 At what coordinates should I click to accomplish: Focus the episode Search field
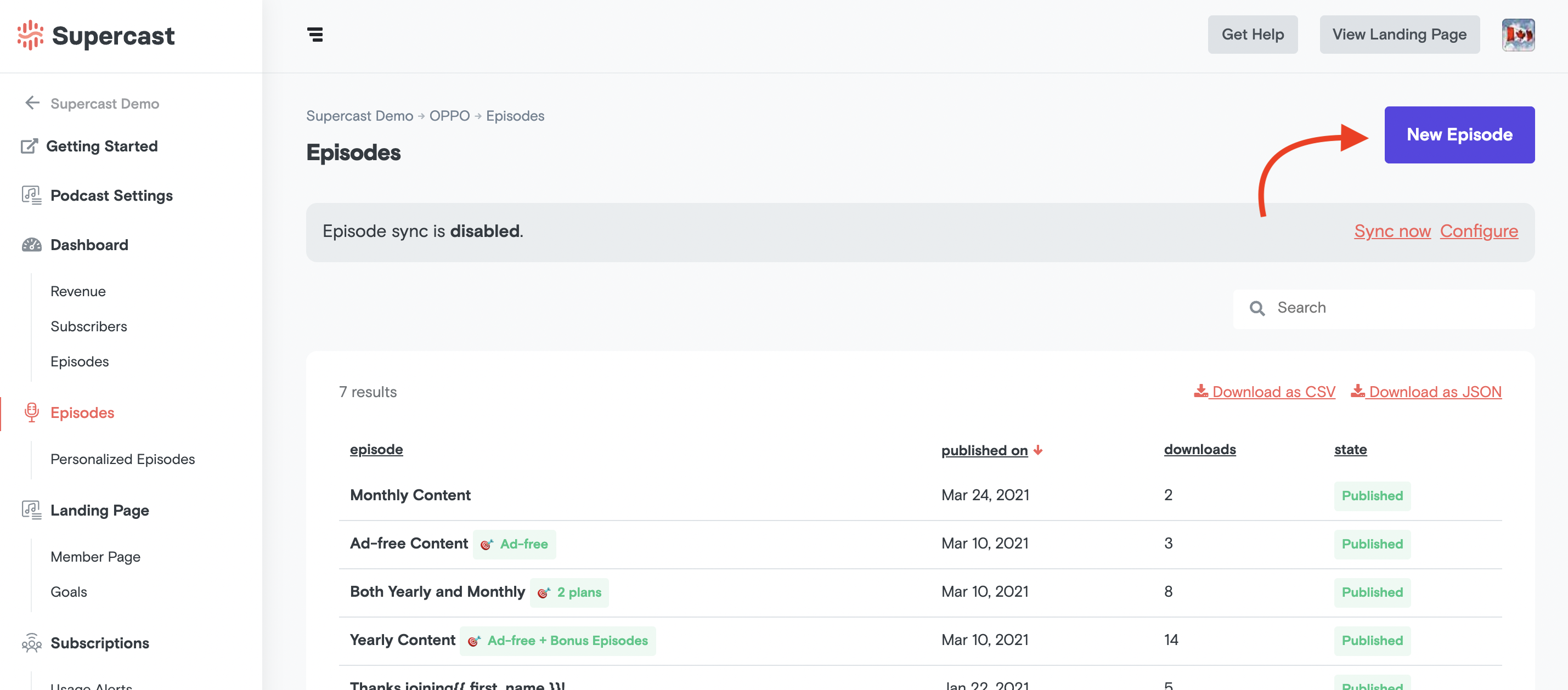click(1394, 308)
